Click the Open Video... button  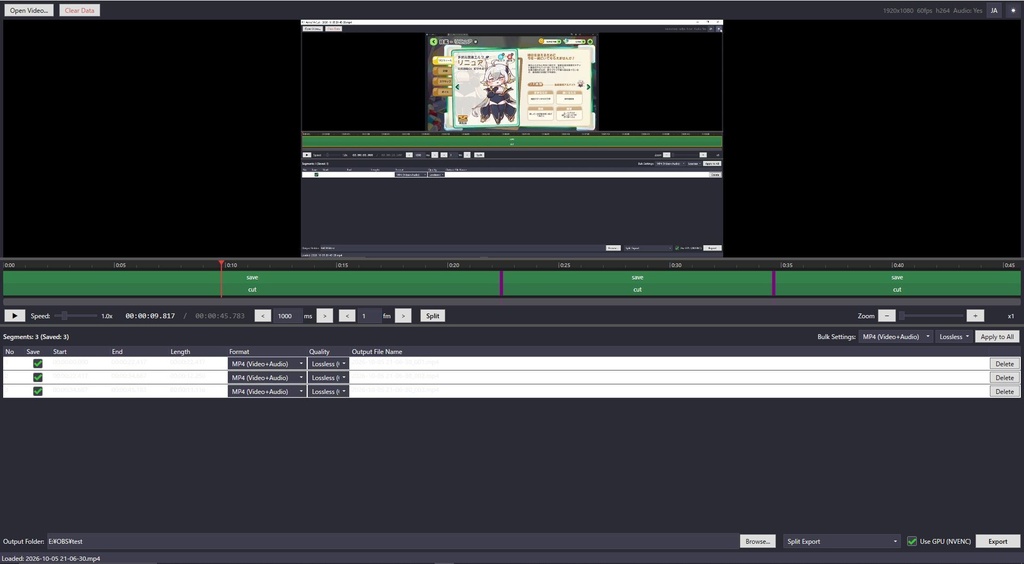(x=29, y=10)
